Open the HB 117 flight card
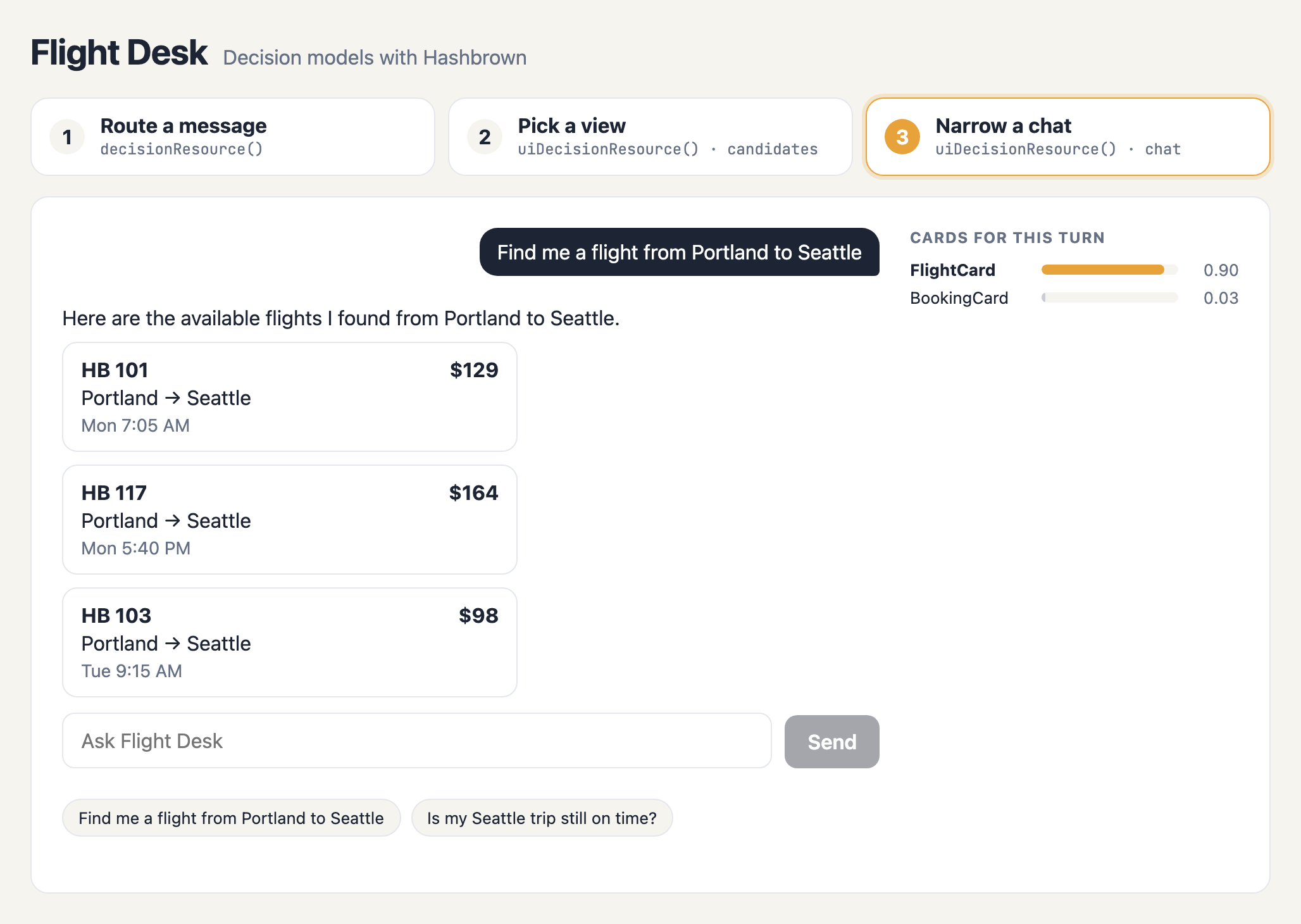 click(x=290, y=520)
